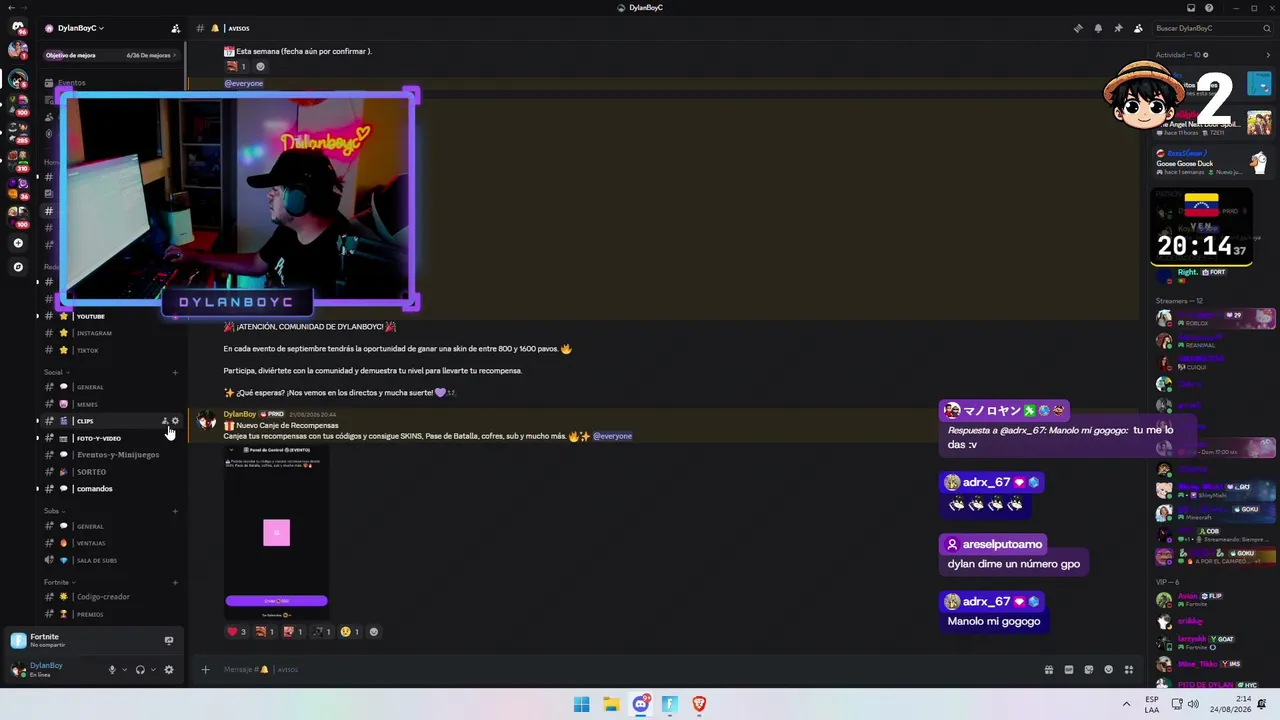Screen dimensions: 1280x720
Task: Click the CLIPS channel invite icon
Action: (x=165, y=421)
